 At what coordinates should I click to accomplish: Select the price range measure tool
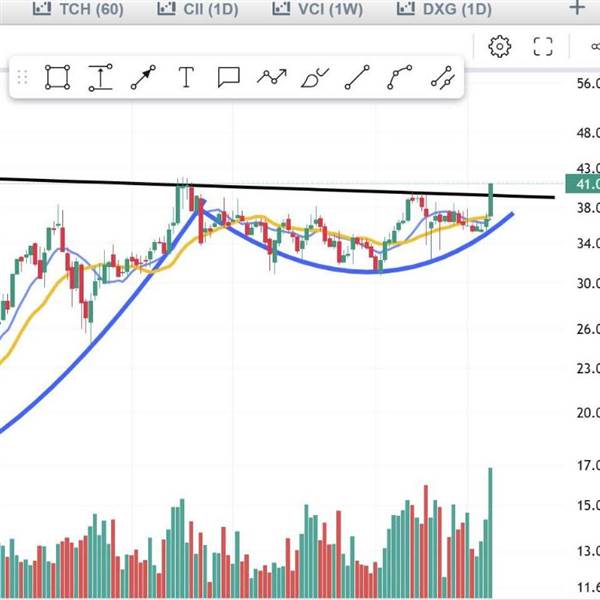pos(101,77)
